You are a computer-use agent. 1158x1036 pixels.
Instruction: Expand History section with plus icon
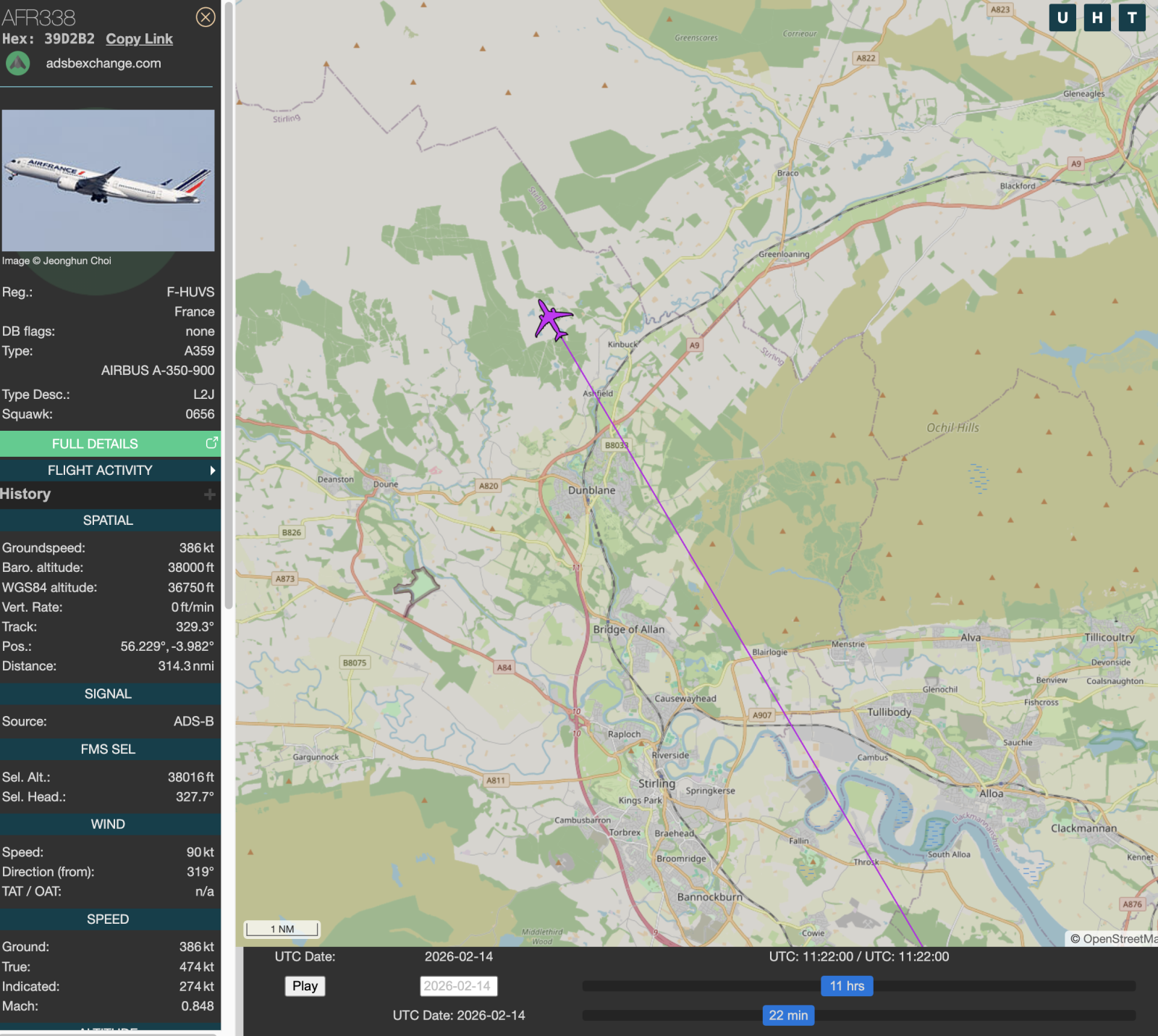pos(209,494)
